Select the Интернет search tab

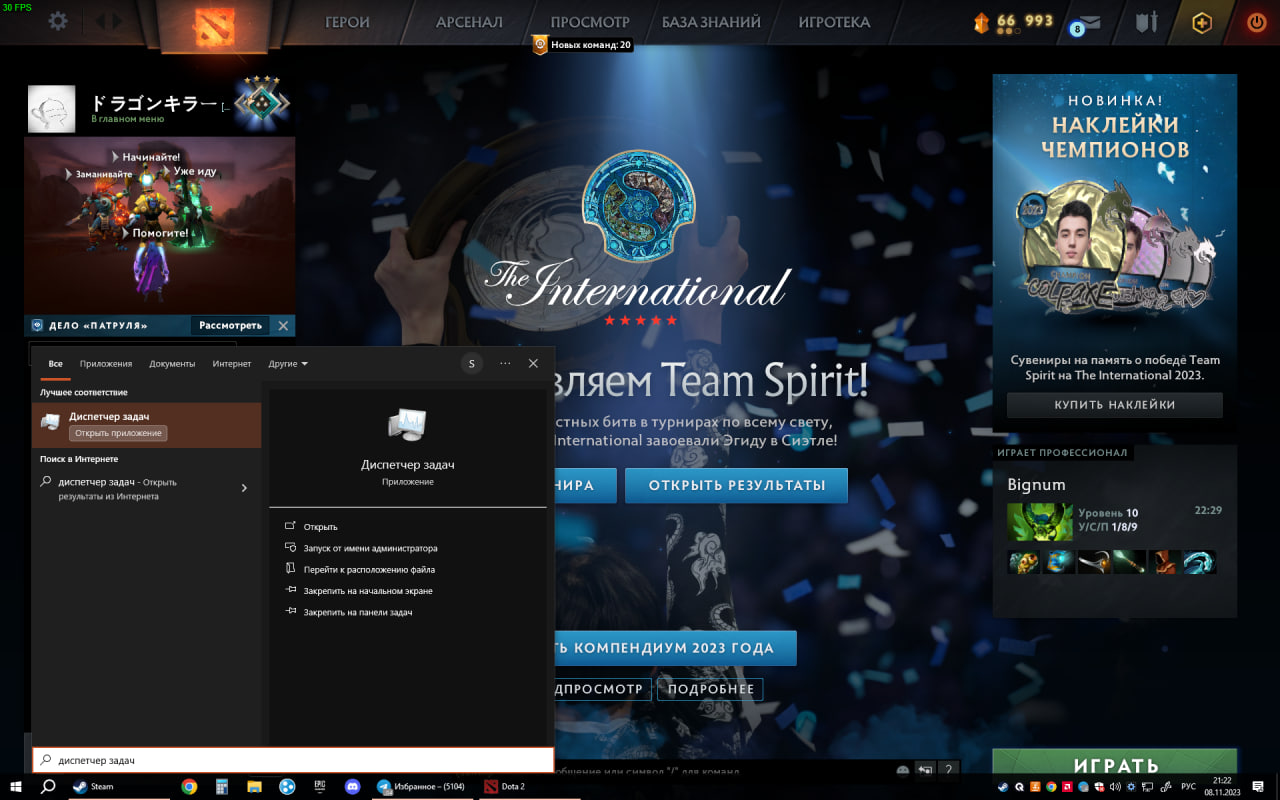[x=232, y=364]
